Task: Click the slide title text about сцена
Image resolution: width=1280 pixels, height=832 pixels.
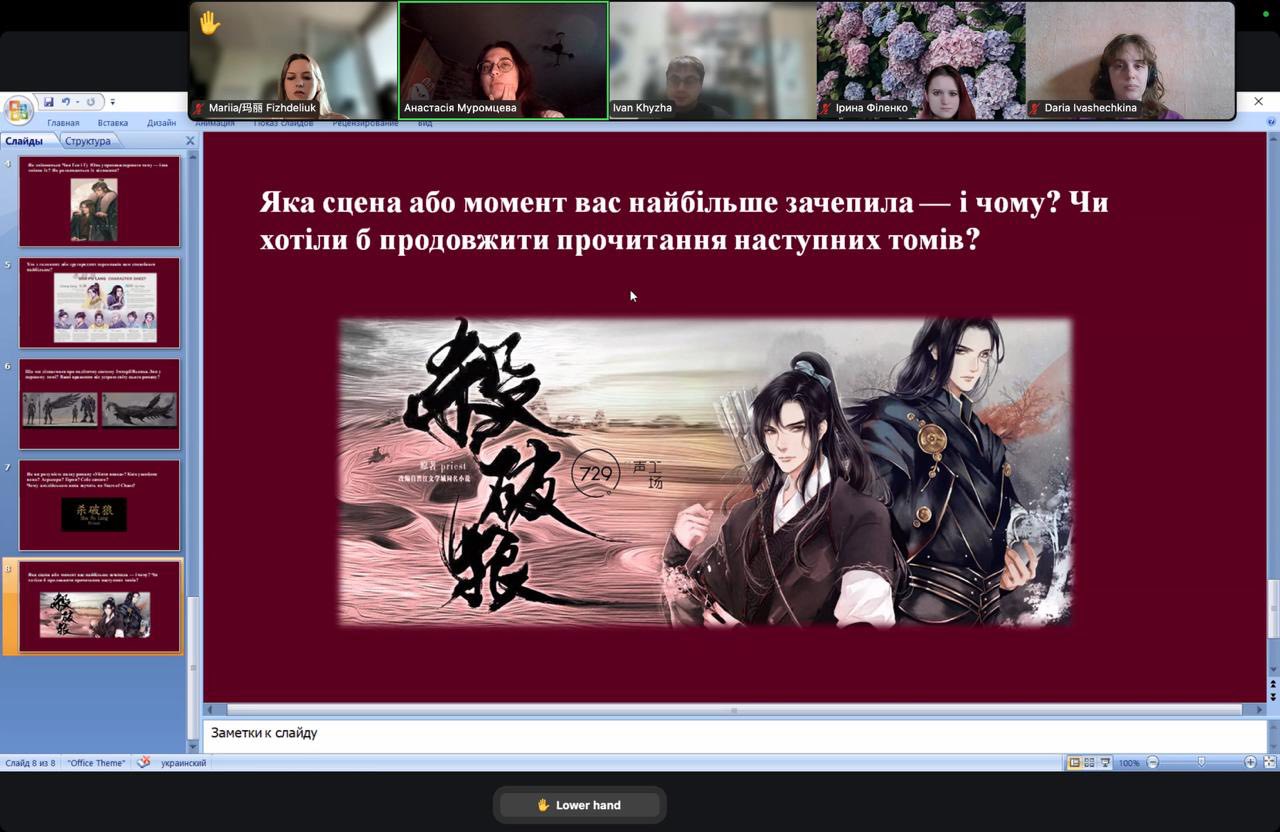Action: (x=683, y=221)
